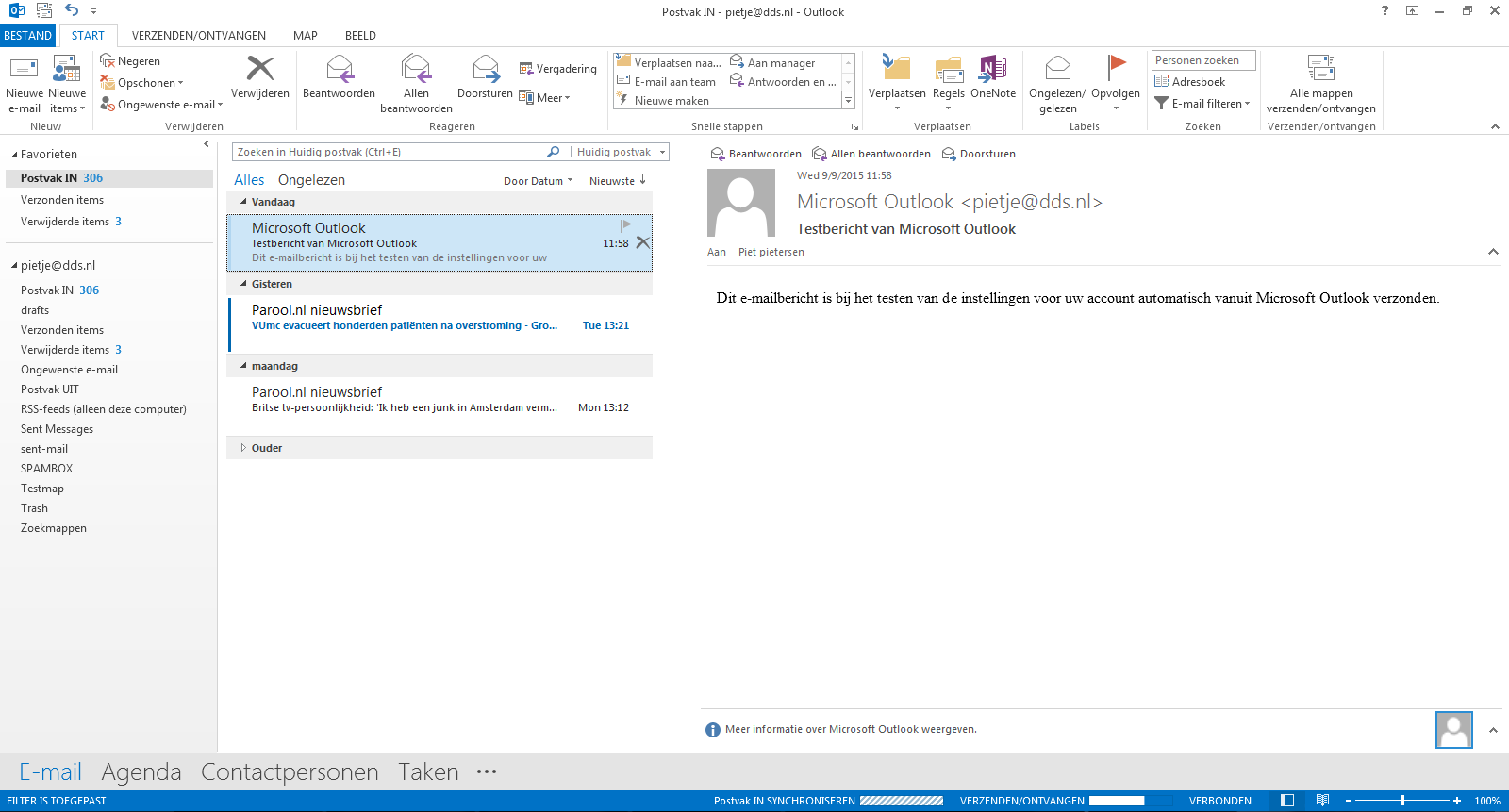Expand the Ouder message group
This screenshot has height=812, width=1509.
pos(243,448)
